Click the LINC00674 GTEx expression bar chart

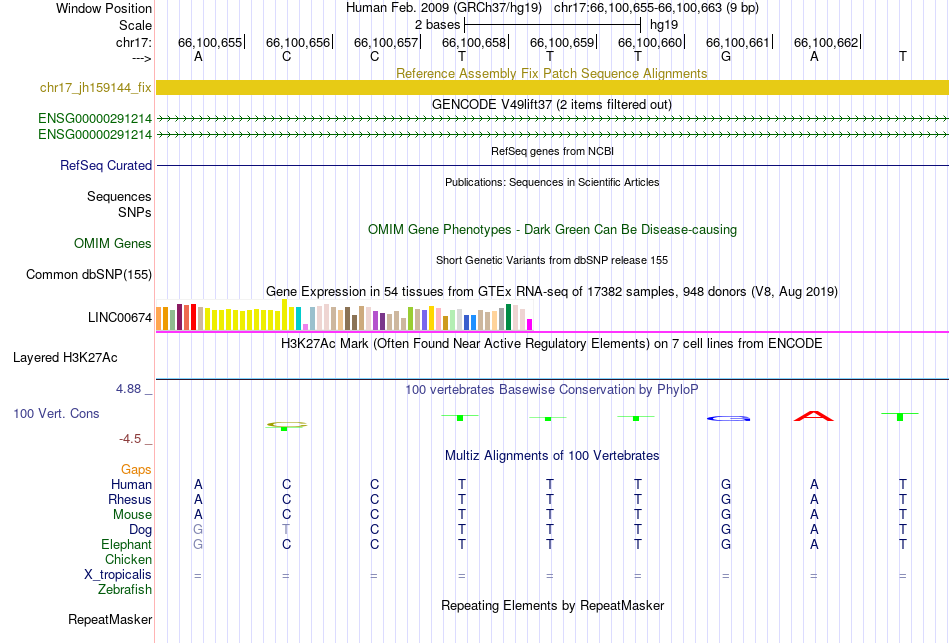tap(344, 316)
